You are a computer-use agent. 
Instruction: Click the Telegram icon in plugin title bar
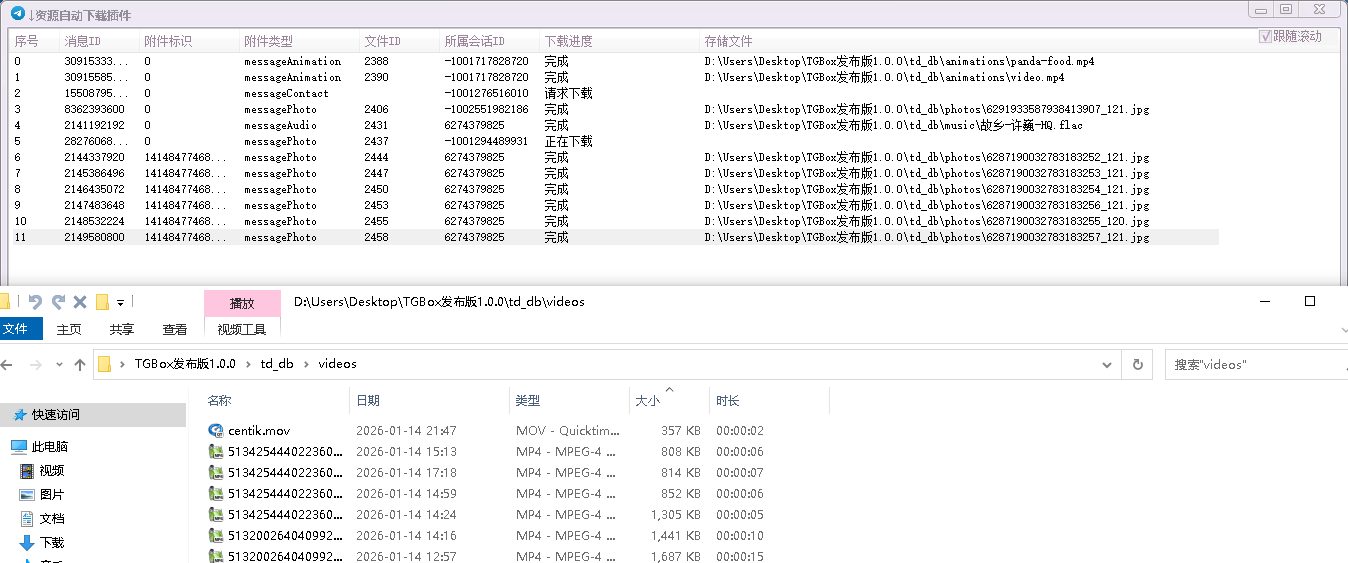(18, 14)
